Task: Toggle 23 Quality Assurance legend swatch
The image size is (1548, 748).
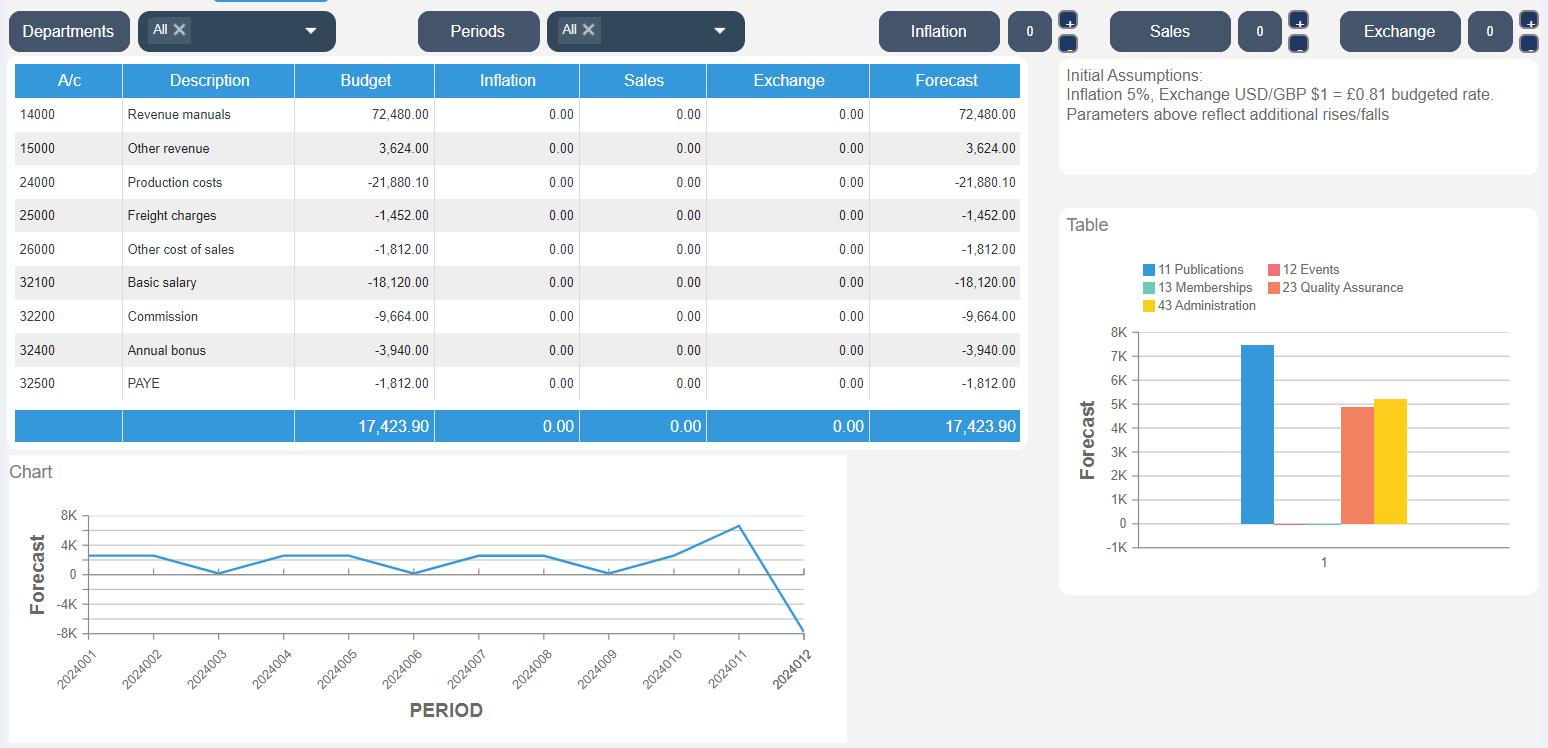Action: [1274, 288]
